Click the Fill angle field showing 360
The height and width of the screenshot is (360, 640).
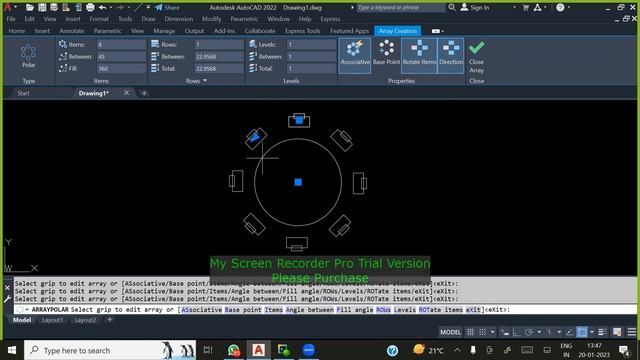(x=121, y=69)
